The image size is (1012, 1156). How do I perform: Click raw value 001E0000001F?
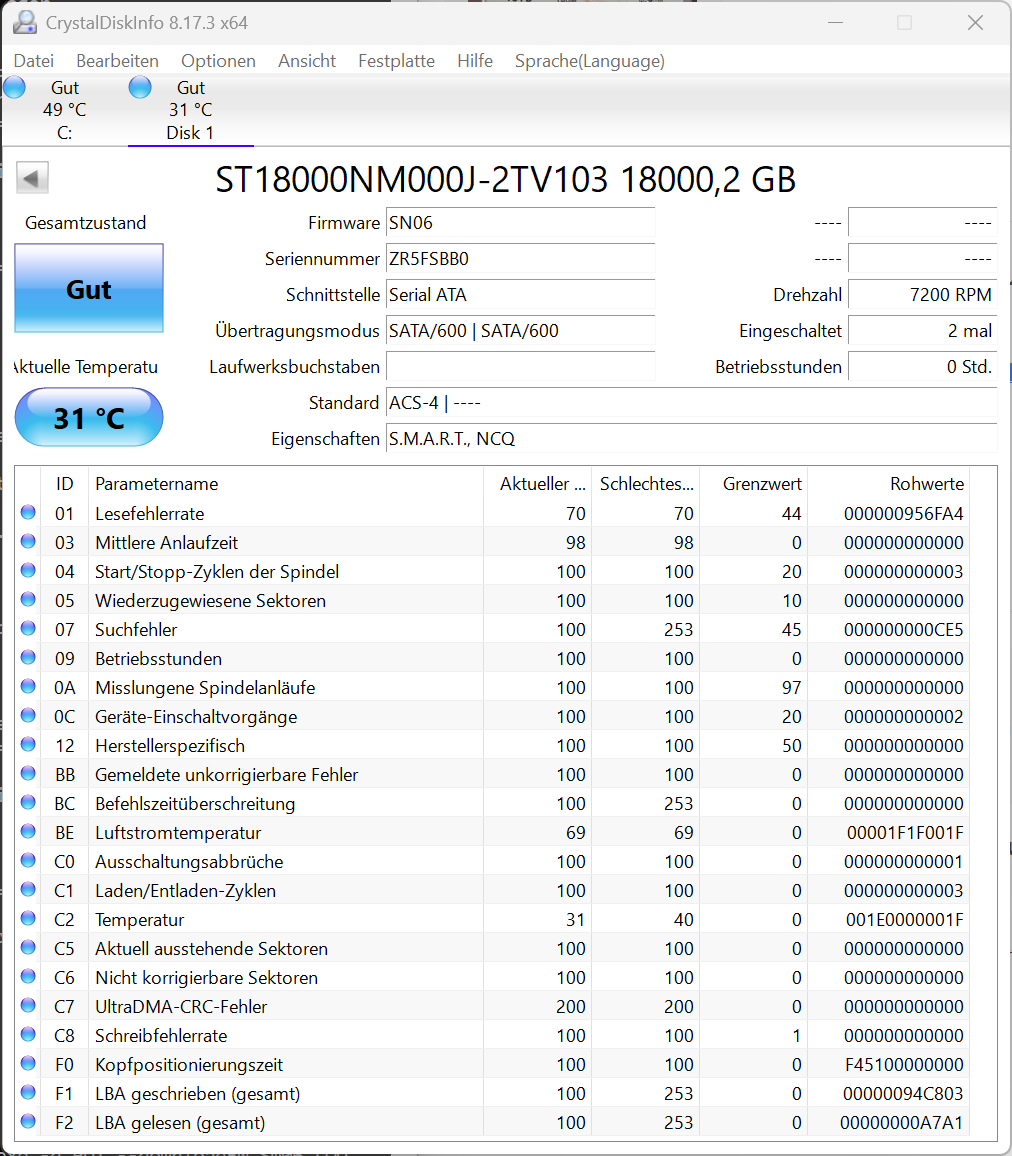click(904, 920)
